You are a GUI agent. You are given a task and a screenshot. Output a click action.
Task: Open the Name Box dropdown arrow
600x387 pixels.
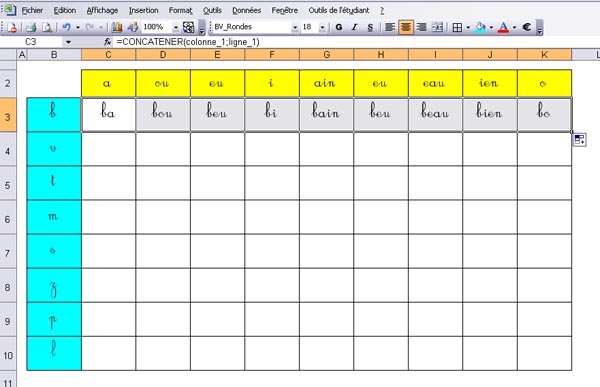(68, 42)
